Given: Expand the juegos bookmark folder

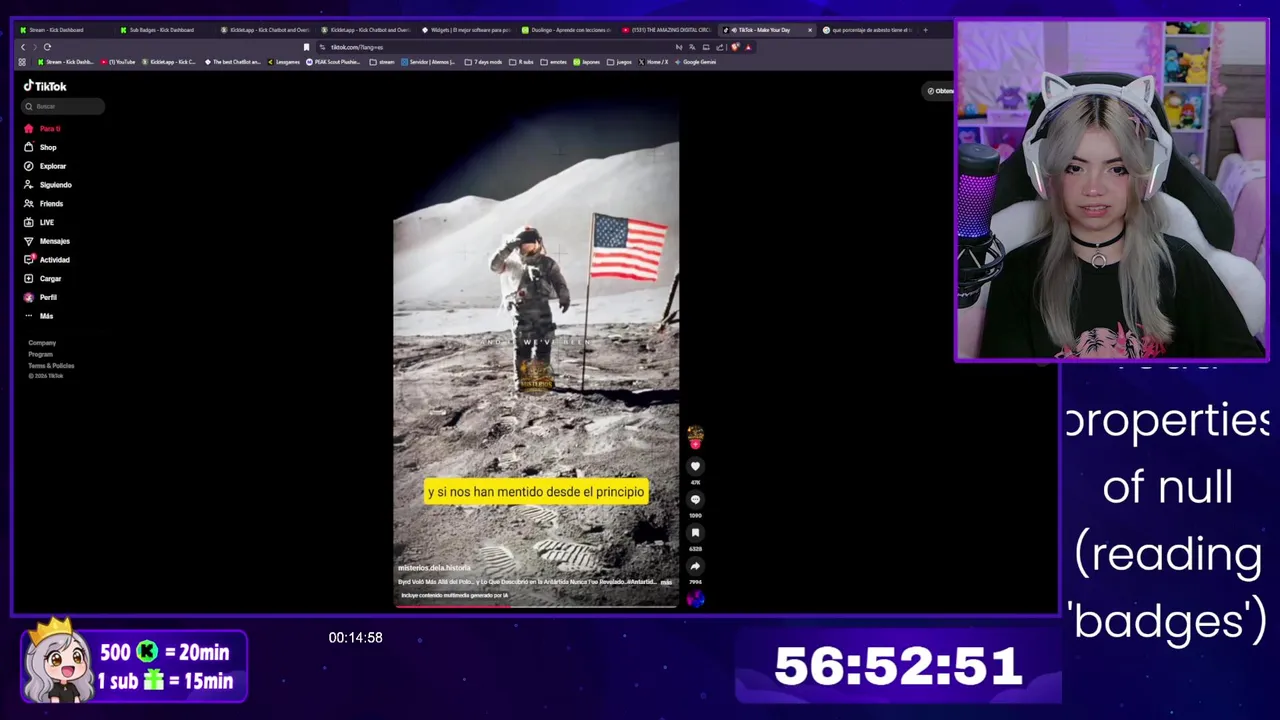Looking at the screenshot, I should tap(620, 62).
